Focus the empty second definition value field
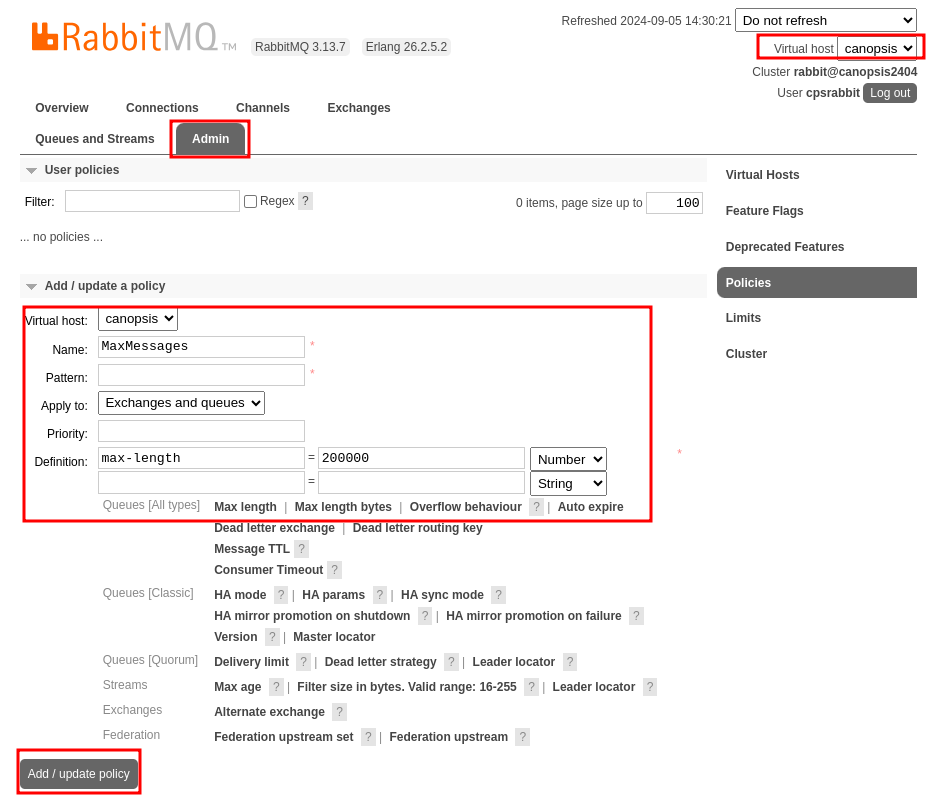 (x=421, y=482)
